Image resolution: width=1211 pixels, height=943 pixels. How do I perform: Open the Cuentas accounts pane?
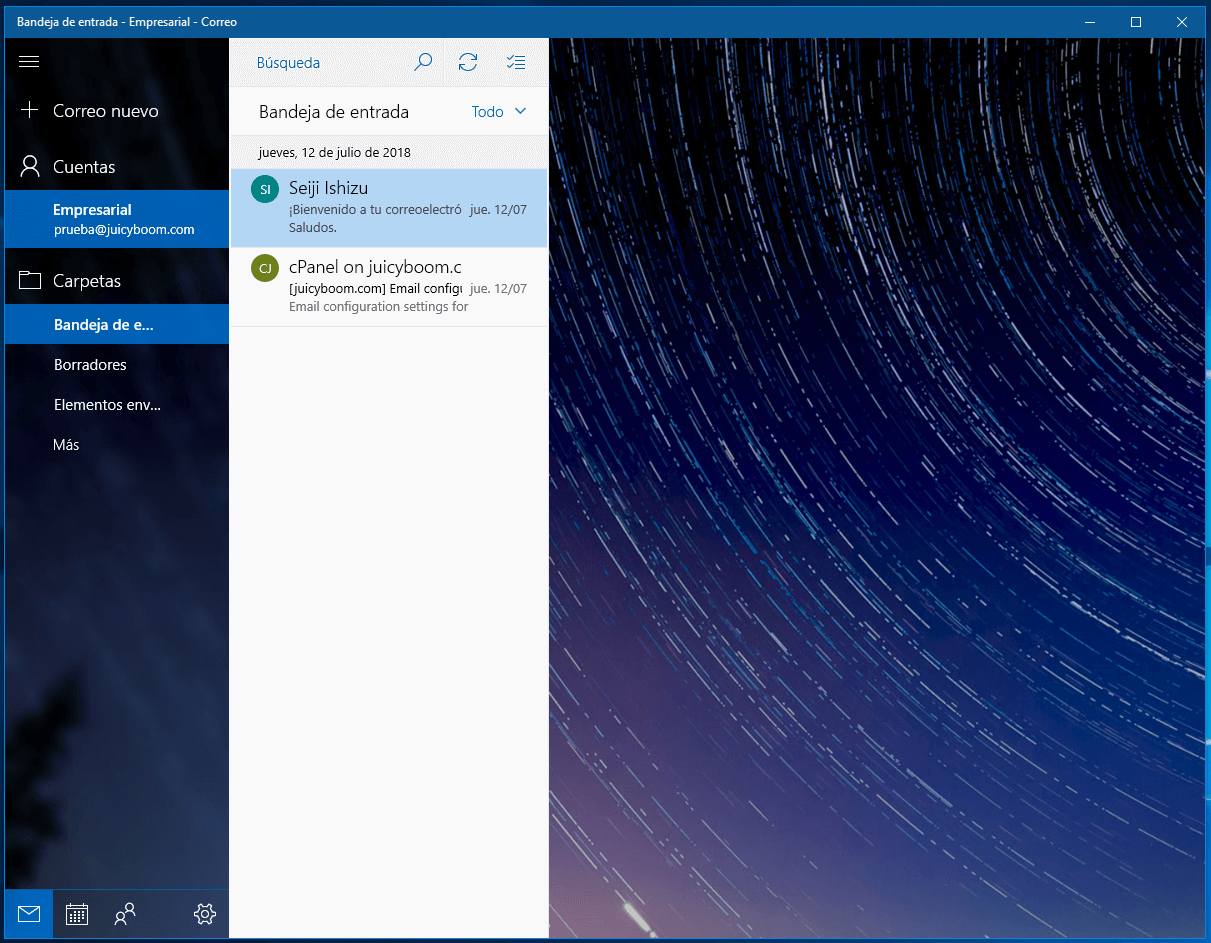[x=84, y=167]
